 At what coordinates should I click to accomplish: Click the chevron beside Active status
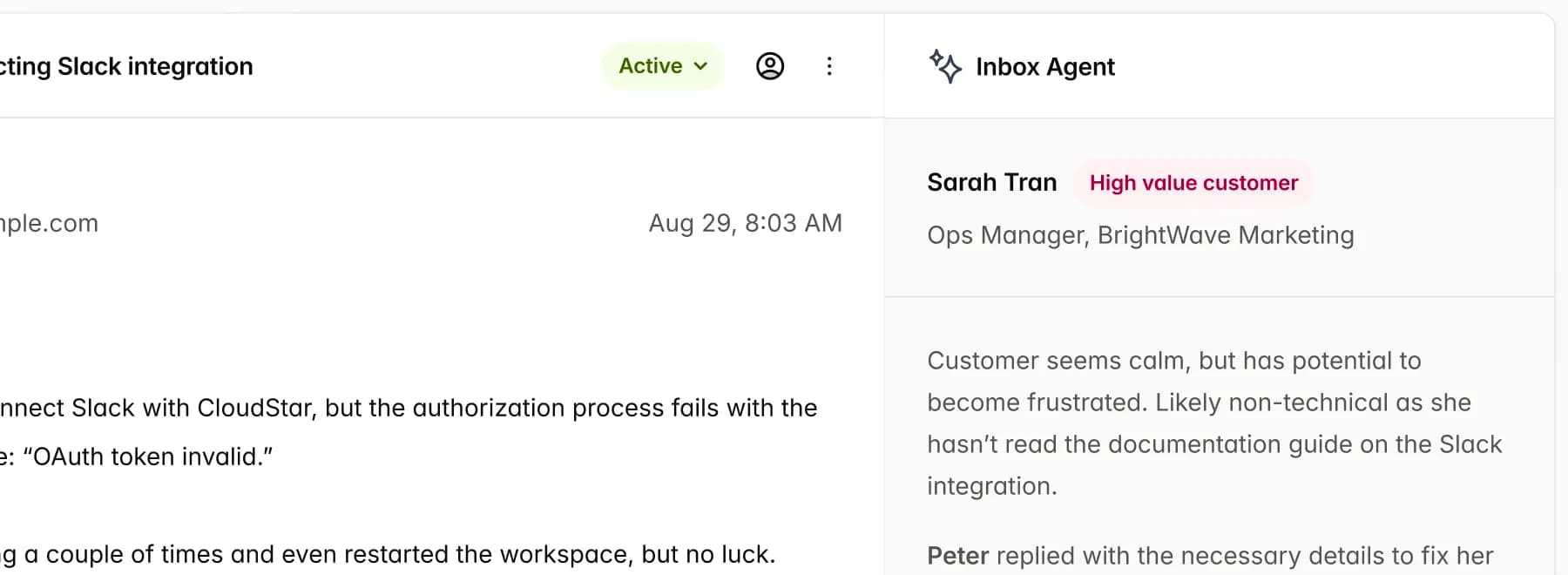tap(700, 66)
